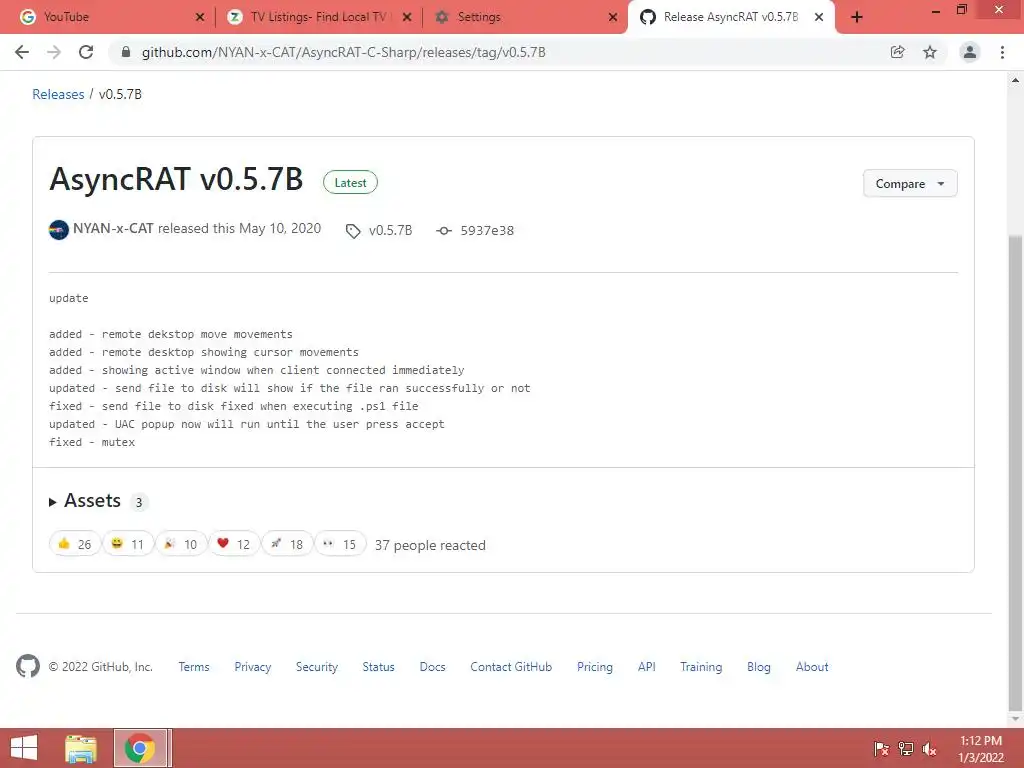1024x768 pixels.
Task: Open the Docs footer link
Action: point(432,667)
